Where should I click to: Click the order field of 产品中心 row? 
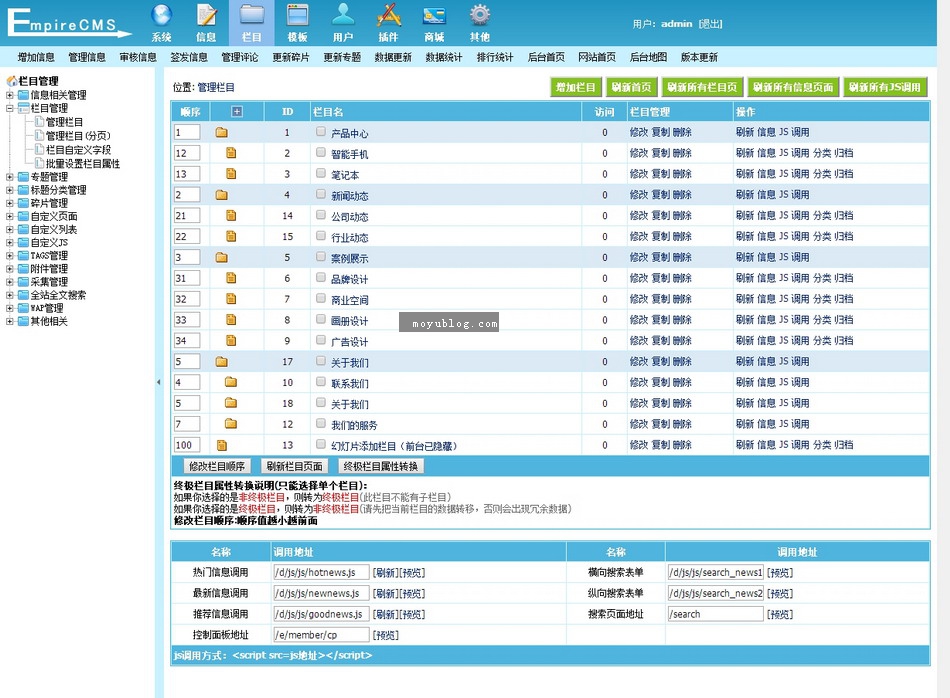click(187, 132)
